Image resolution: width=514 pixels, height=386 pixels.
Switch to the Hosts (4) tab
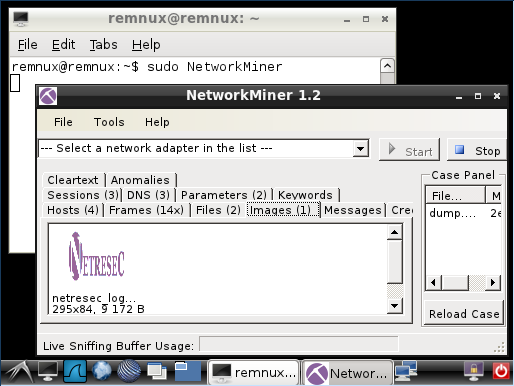[x=73, y=210]
